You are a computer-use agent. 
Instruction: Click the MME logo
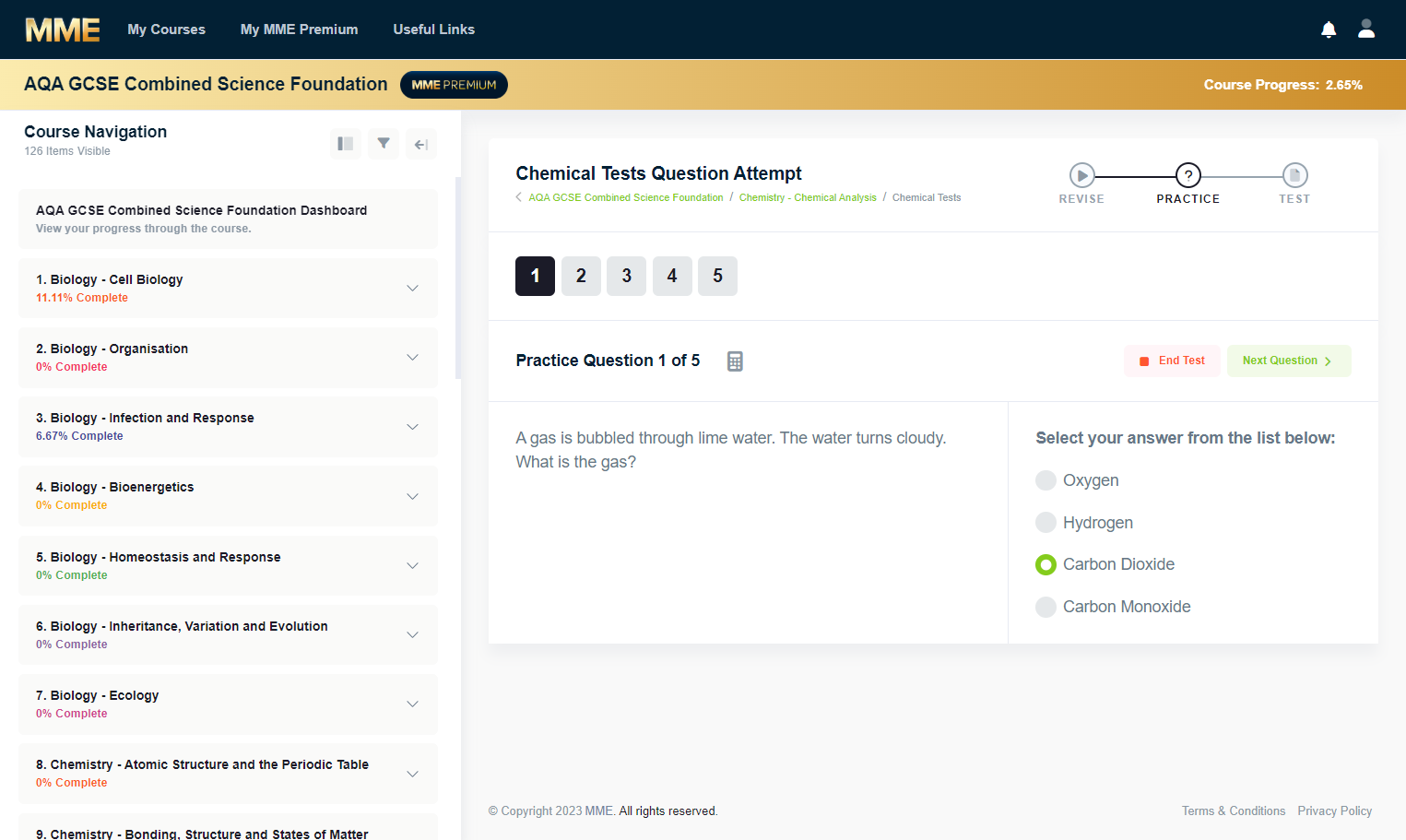point(63,30)
